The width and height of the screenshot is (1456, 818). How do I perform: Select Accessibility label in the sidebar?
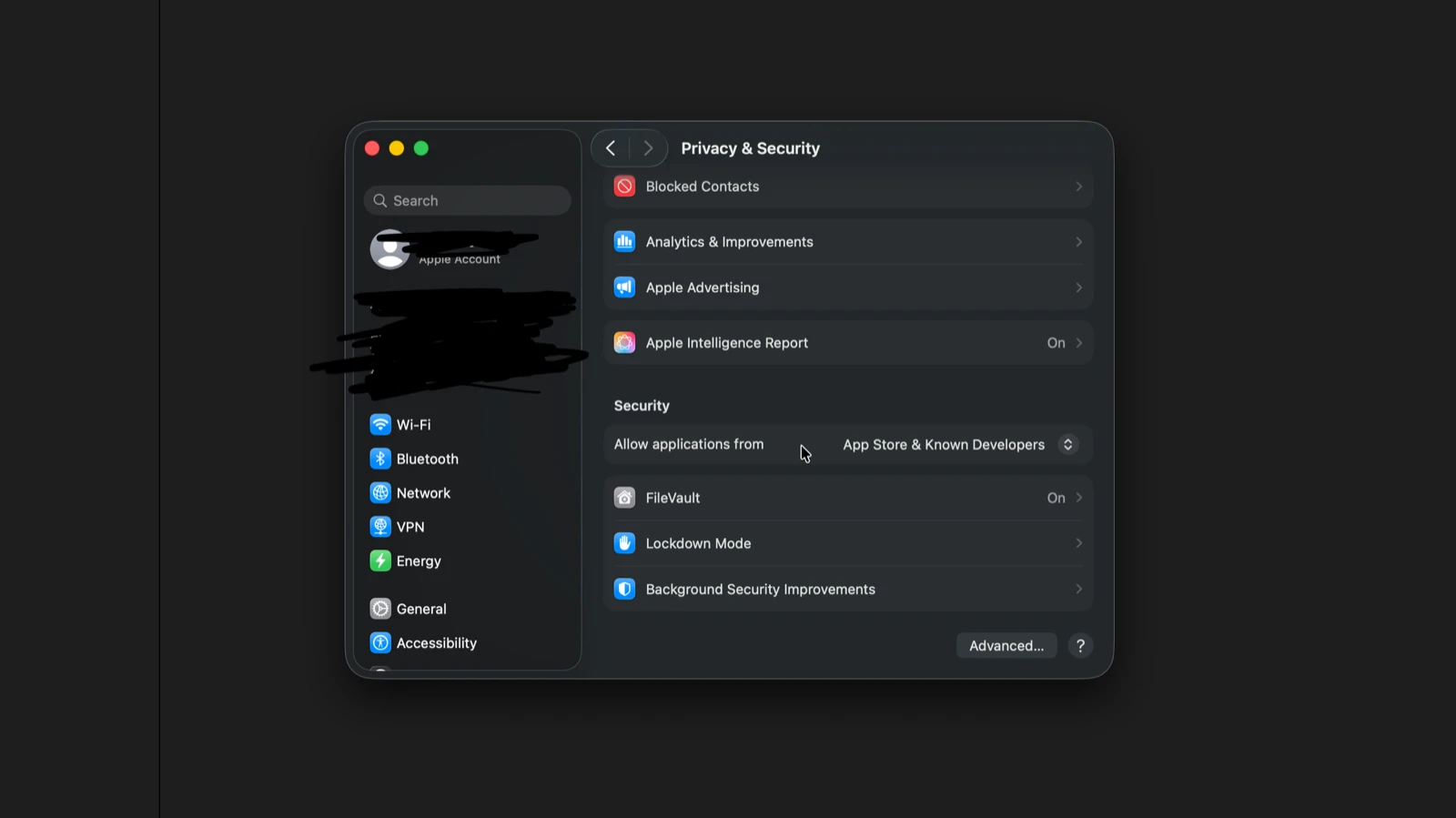pyautogui.click(x=437, y=643)
